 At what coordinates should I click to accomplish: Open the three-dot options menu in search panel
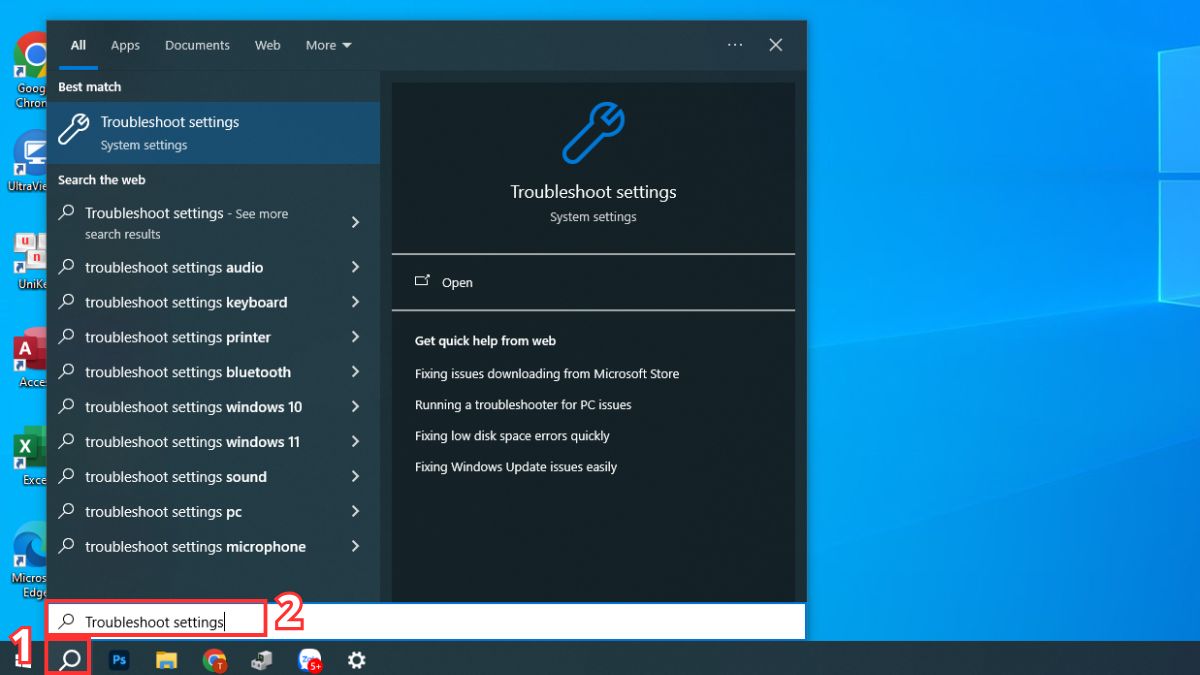(735, 45)
